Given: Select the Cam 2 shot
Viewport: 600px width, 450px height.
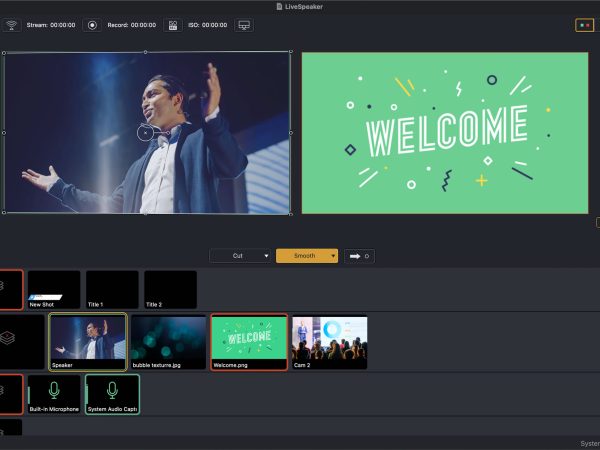Looking at the screenshot, I should tap(329, 342).
